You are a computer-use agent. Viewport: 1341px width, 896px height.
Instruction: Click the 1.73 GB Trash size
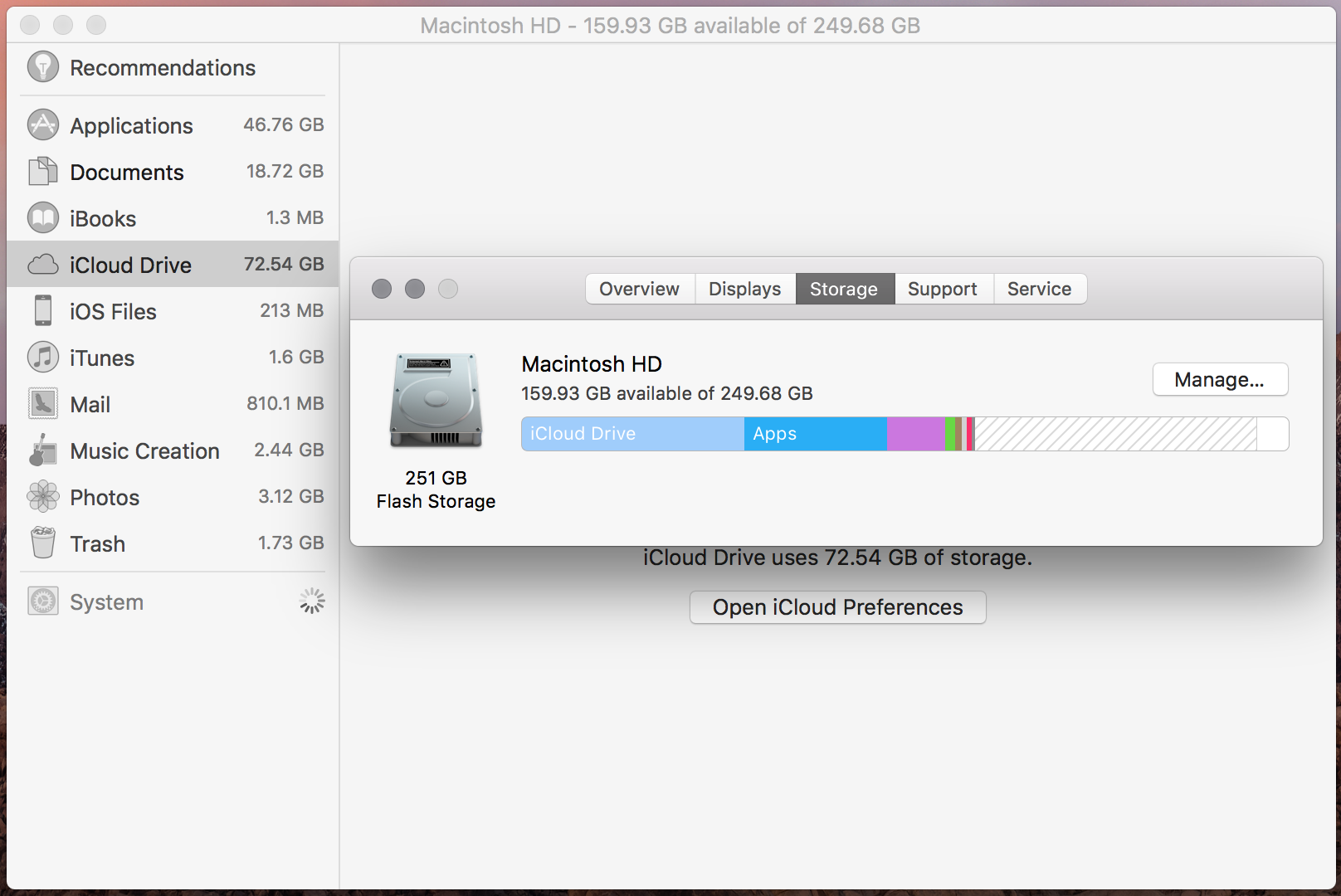(291, 543)
